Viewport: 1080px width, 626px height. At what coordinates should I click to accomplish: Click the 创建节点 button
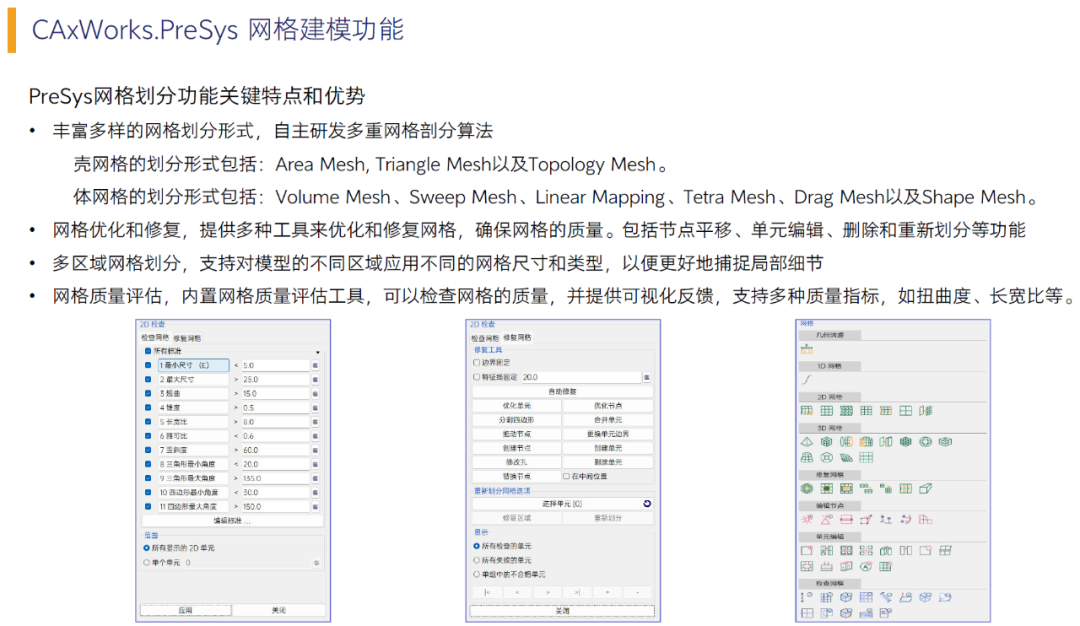tap(517, 448)
